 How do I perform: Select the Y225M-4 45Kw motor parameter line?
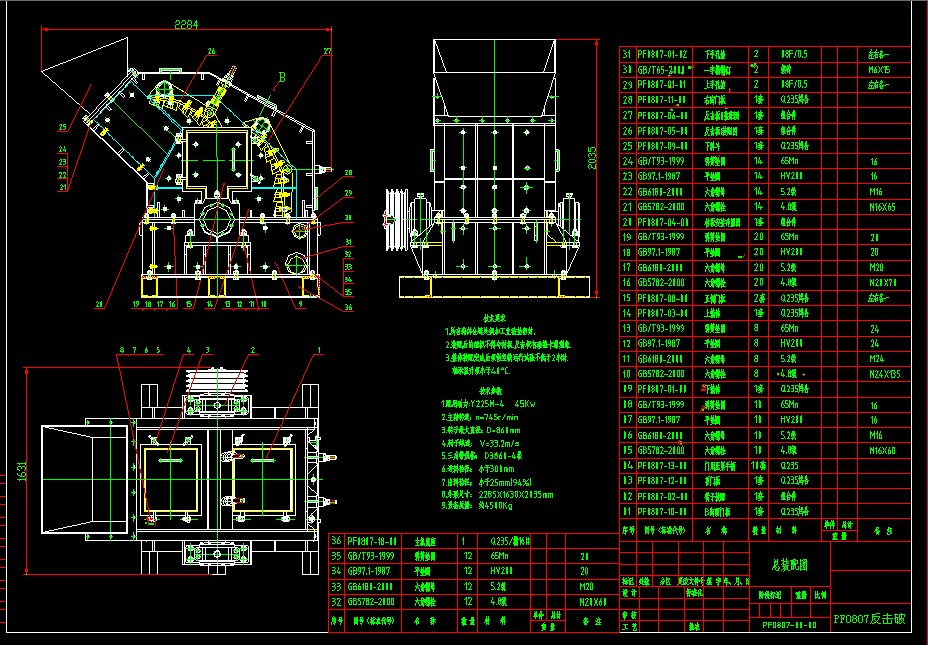click(x=488, y=404)
